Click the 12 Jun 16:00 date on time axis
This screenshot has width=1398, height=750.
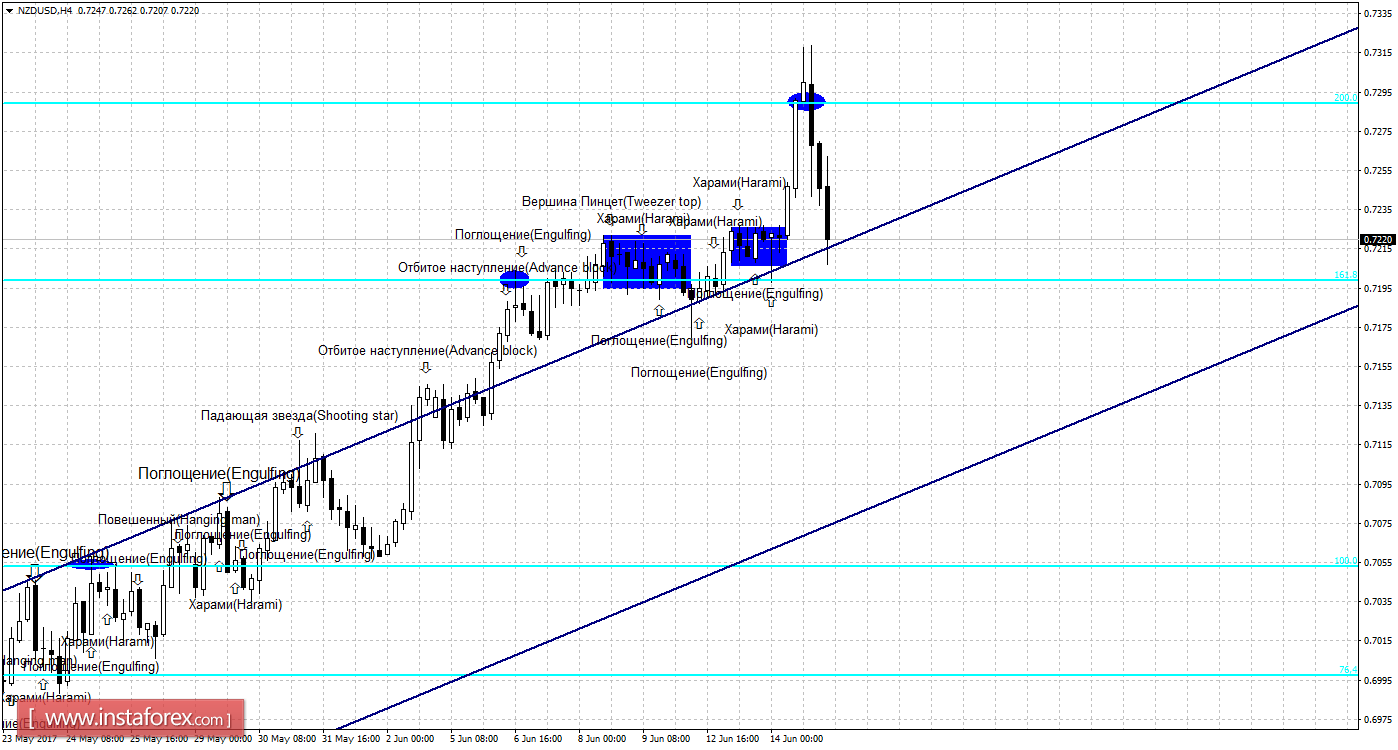(x=733, y=739)
